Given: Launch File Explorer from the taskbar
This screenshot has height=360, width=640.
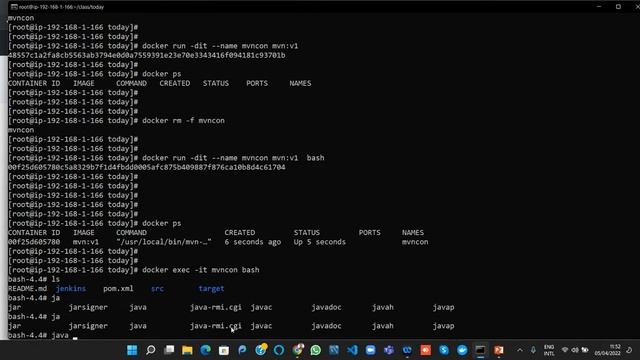Looking at the screenshot, I should [187, 350].
